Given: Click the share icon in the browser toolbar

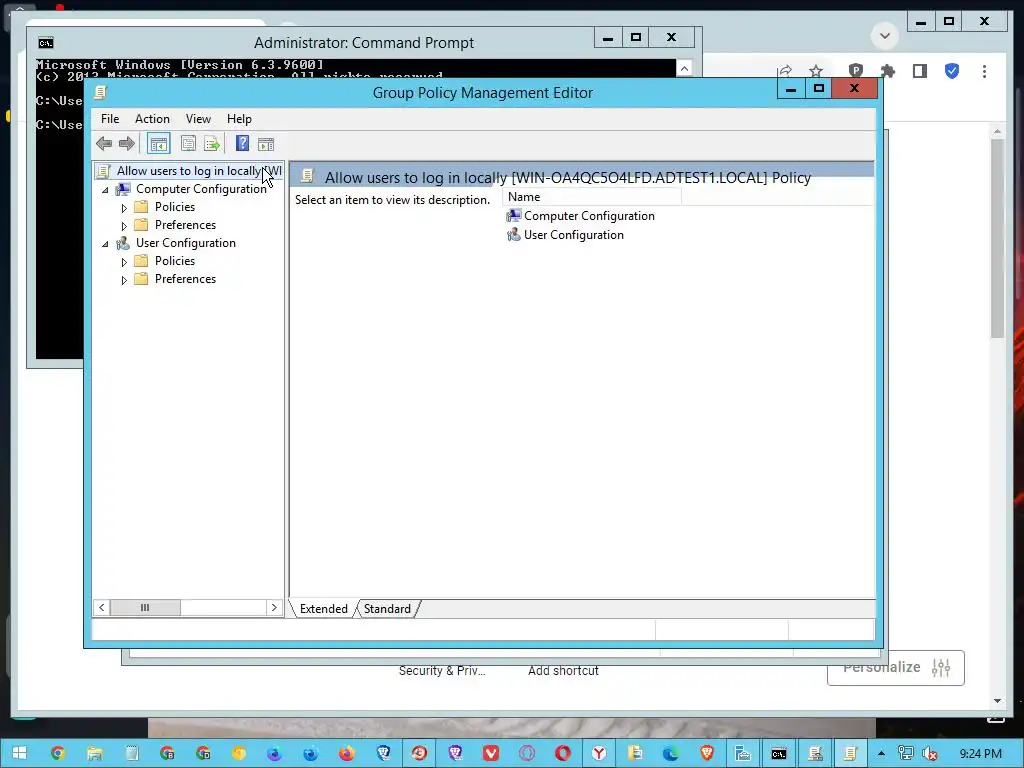Looking at the screenshot, I should click(786, 71).
